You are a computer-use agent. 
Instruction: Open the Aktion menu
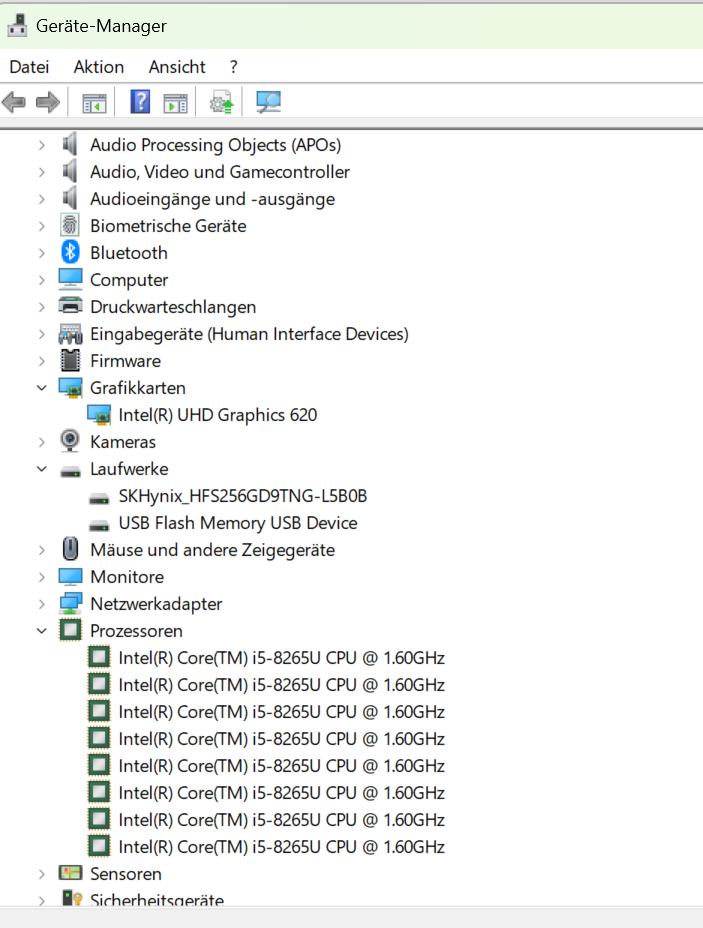tap(99, 67)
